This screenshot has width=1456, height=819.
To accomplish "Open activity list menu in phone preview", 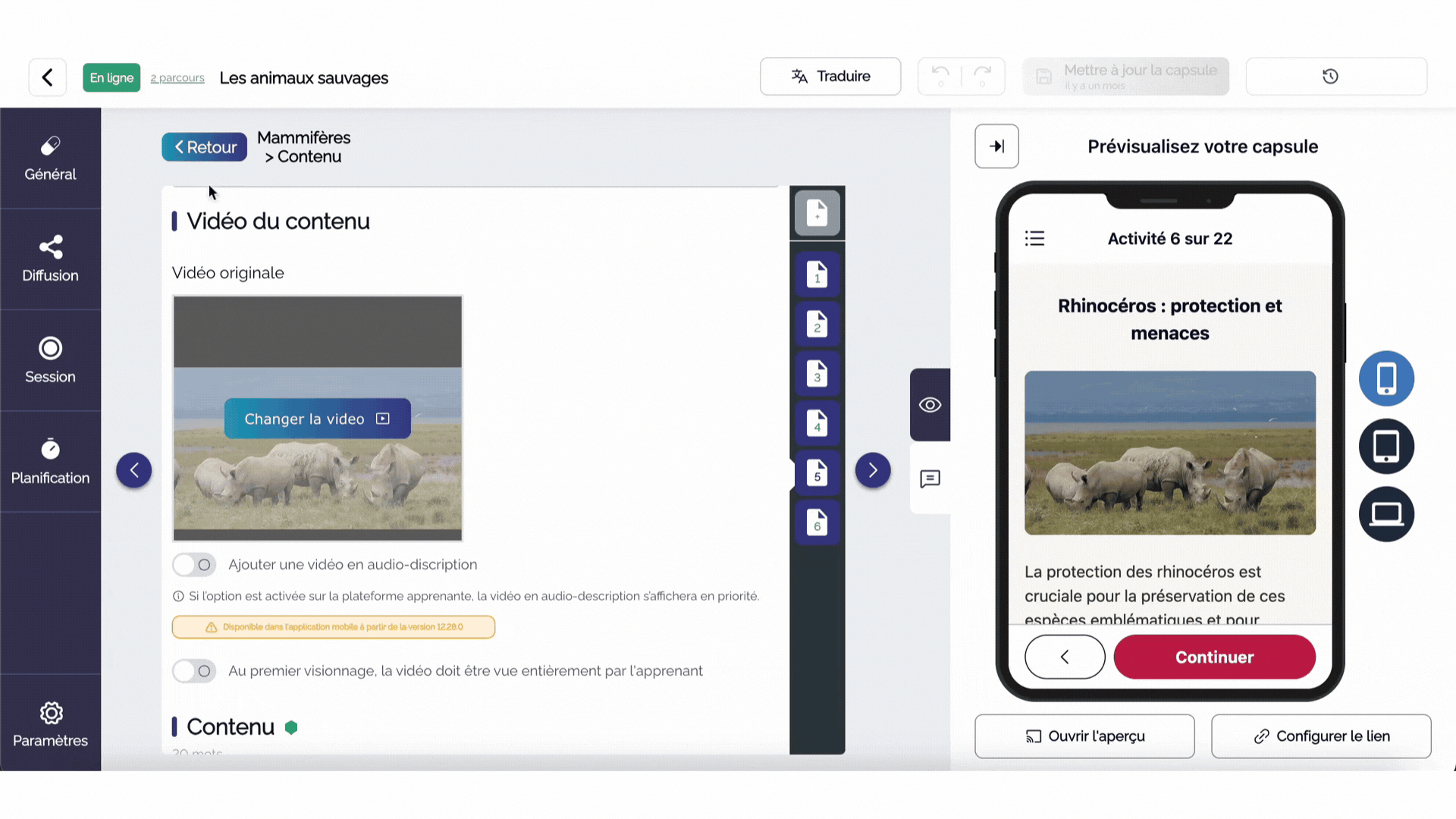I will click(1034, 239).
